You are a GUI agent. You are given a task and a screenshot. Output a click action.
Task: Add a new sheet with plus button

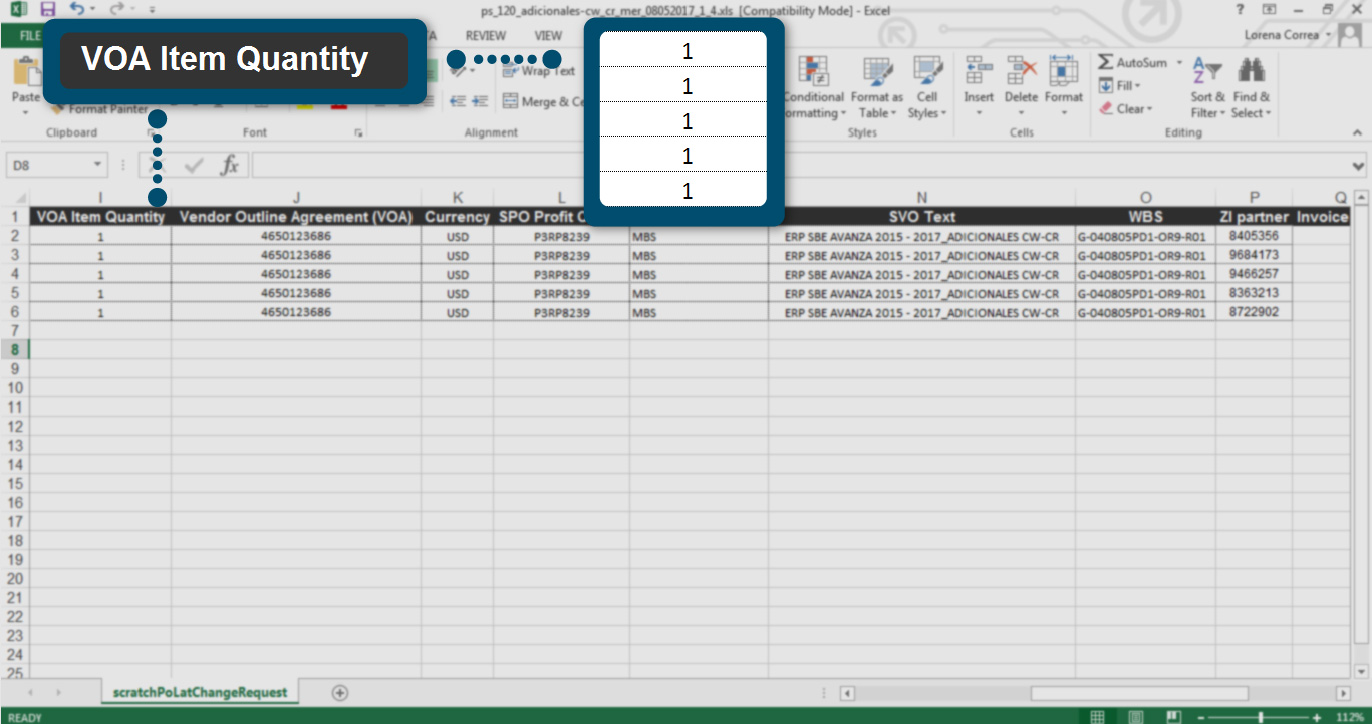(339, 692)
